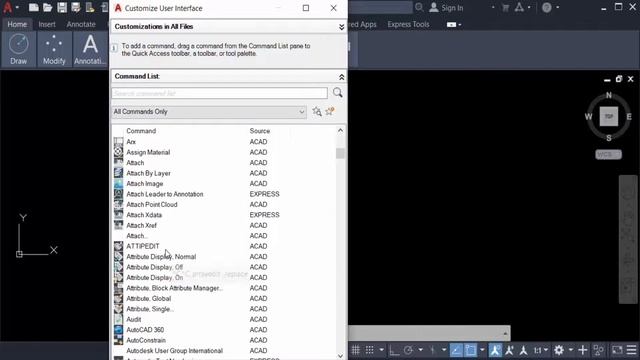640x360 pixels.
Task: Select Autodesk User Group International row
Action: tap(224, 351)
